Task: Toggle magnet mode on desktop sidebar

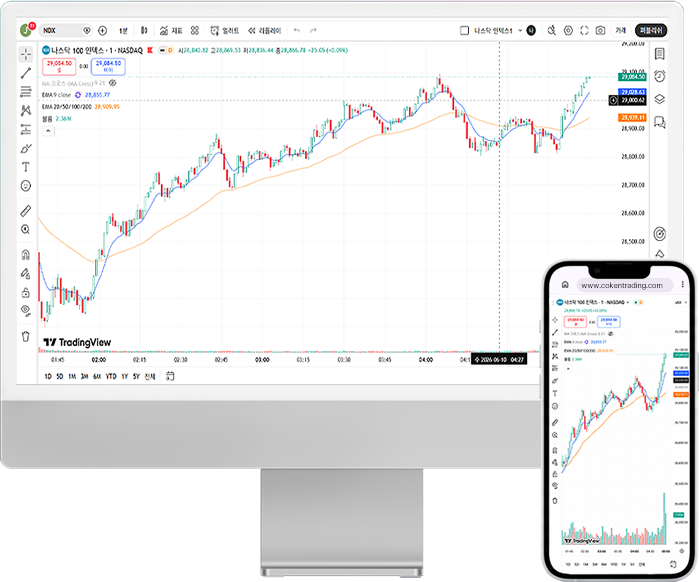Action: [26, 254]
